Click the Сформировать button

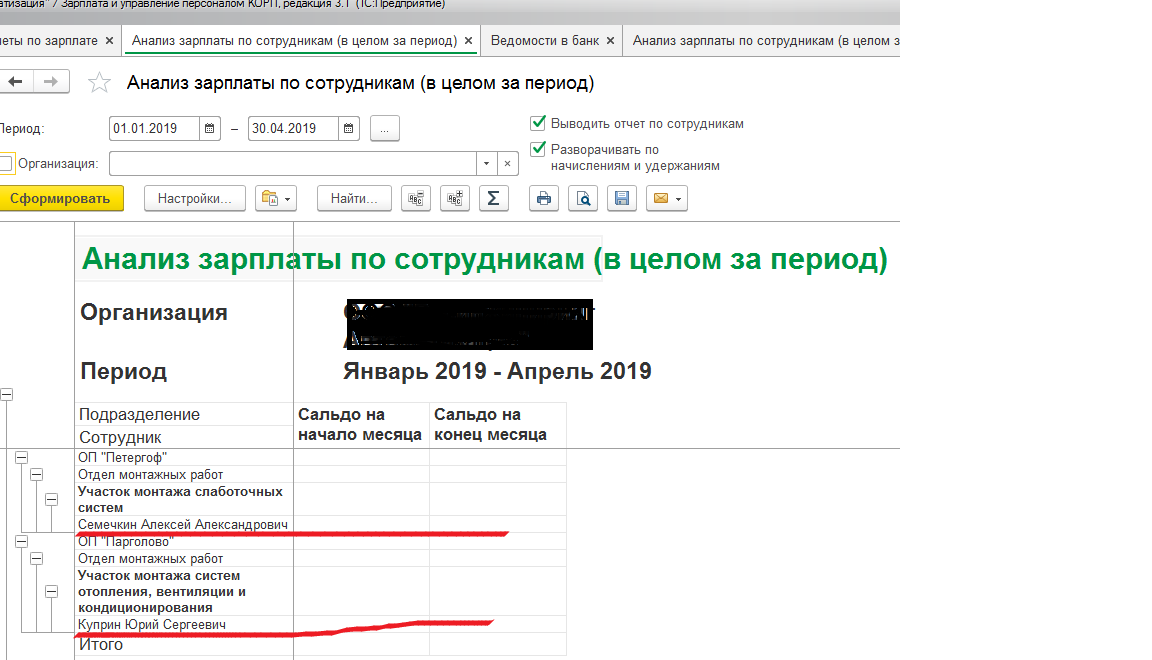click(60, 198)
